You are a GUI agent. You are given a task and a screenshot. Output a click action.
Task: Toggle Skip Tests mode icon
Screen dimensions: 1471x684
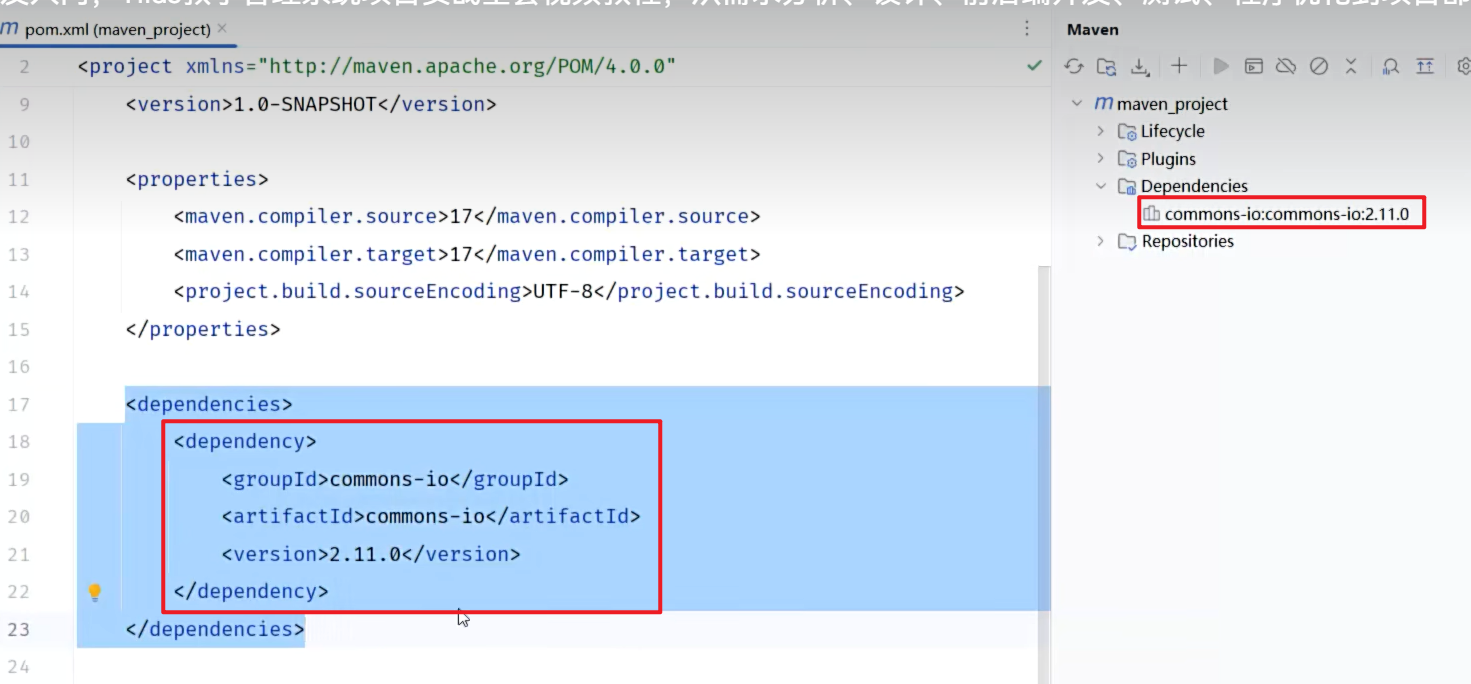(x=1319, y=66)
